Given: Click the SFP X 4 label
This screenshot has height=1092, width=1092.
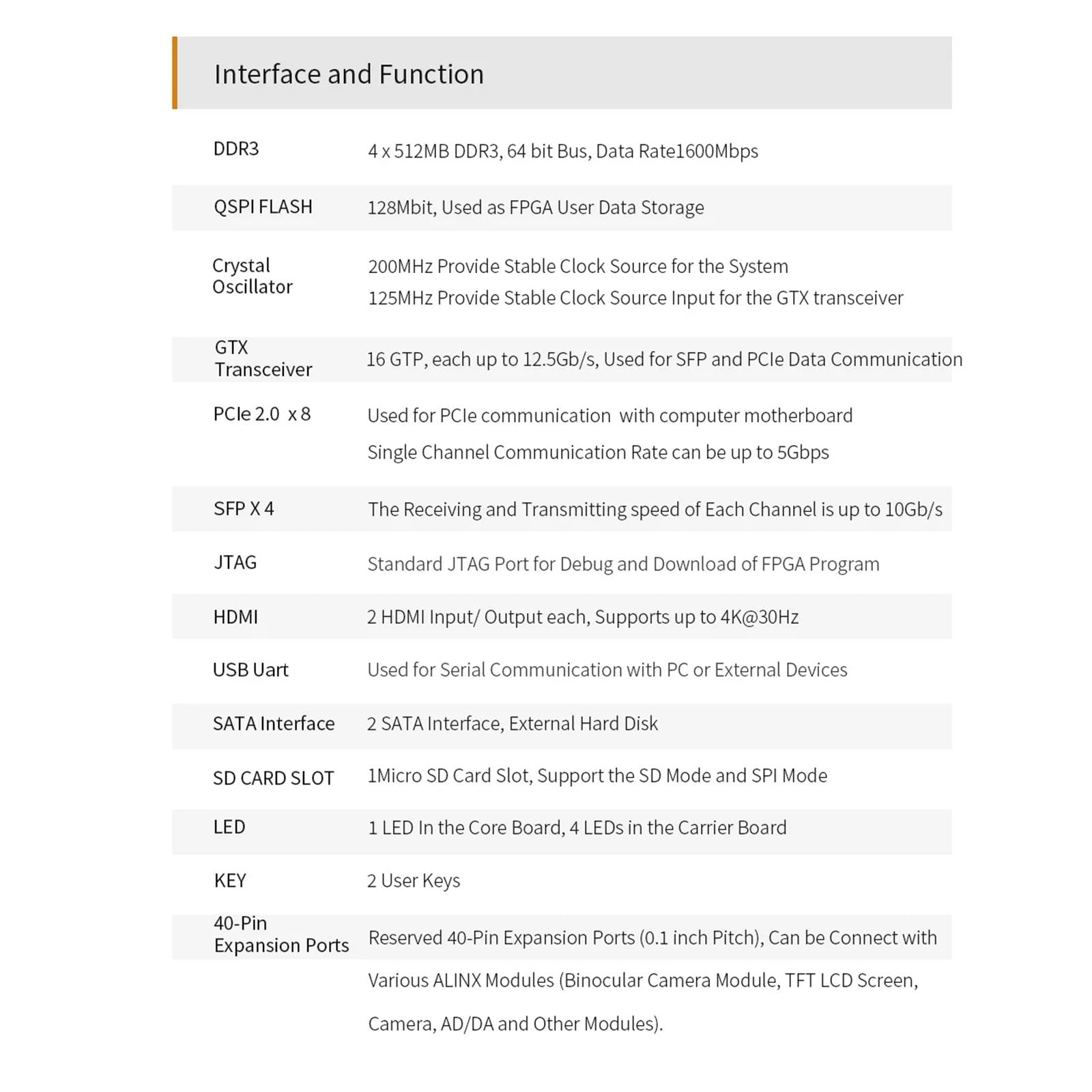Looking at the screenshot, I should click(x=244, y=508).
